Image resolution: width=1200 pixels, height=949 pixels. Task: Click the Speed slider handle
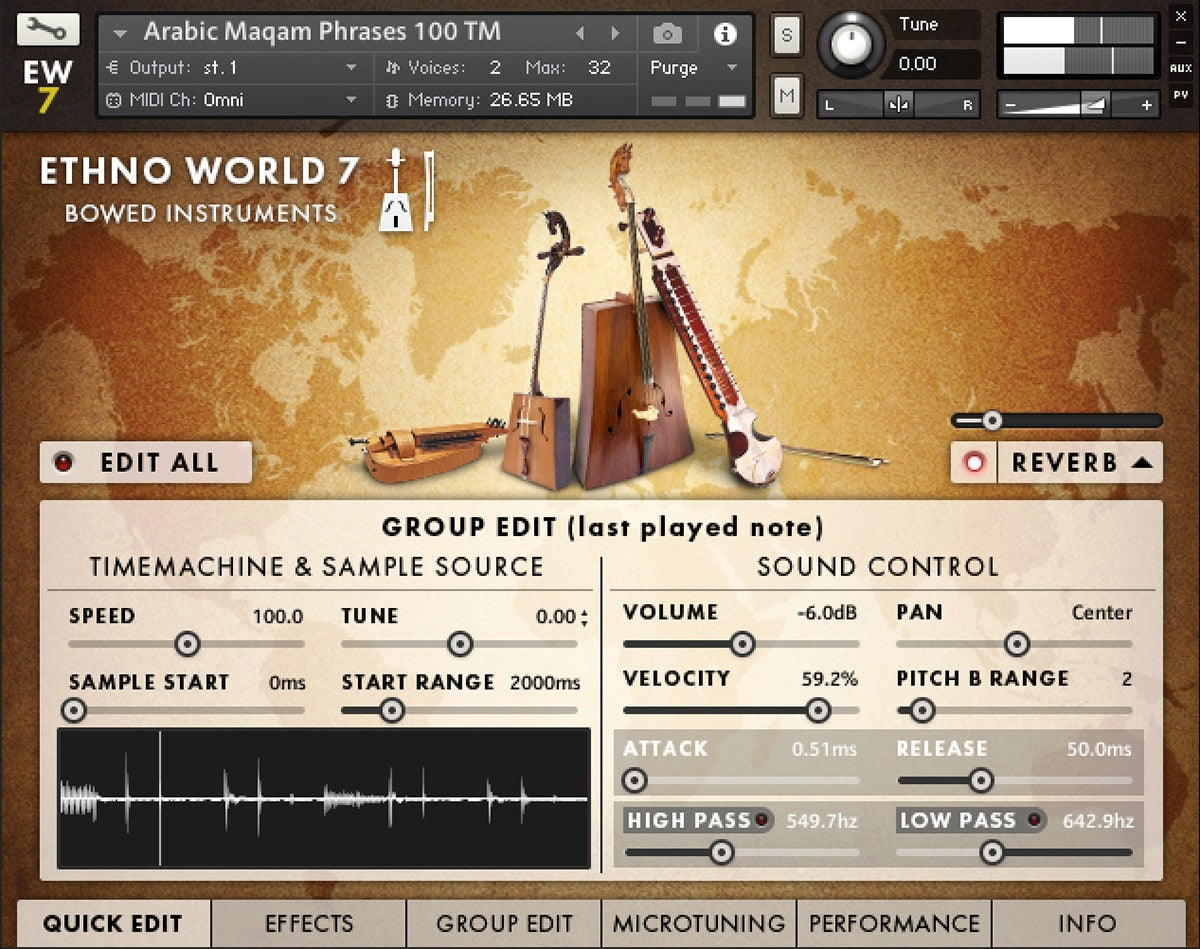[x=187, y=644]
